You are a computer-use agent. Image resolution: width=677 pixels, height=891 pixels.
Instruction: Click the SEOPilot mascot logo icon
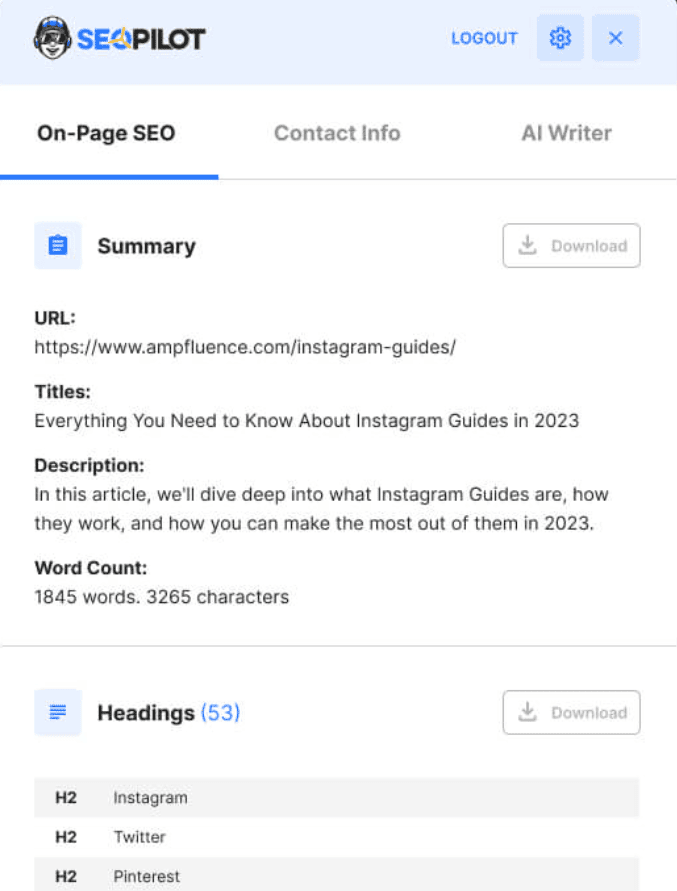point(50,38)
